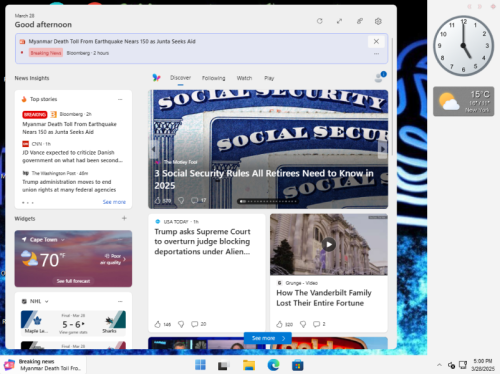Open Trump asks Supreme Court article
Screen dimensions: 500x374
coord(202,241)
